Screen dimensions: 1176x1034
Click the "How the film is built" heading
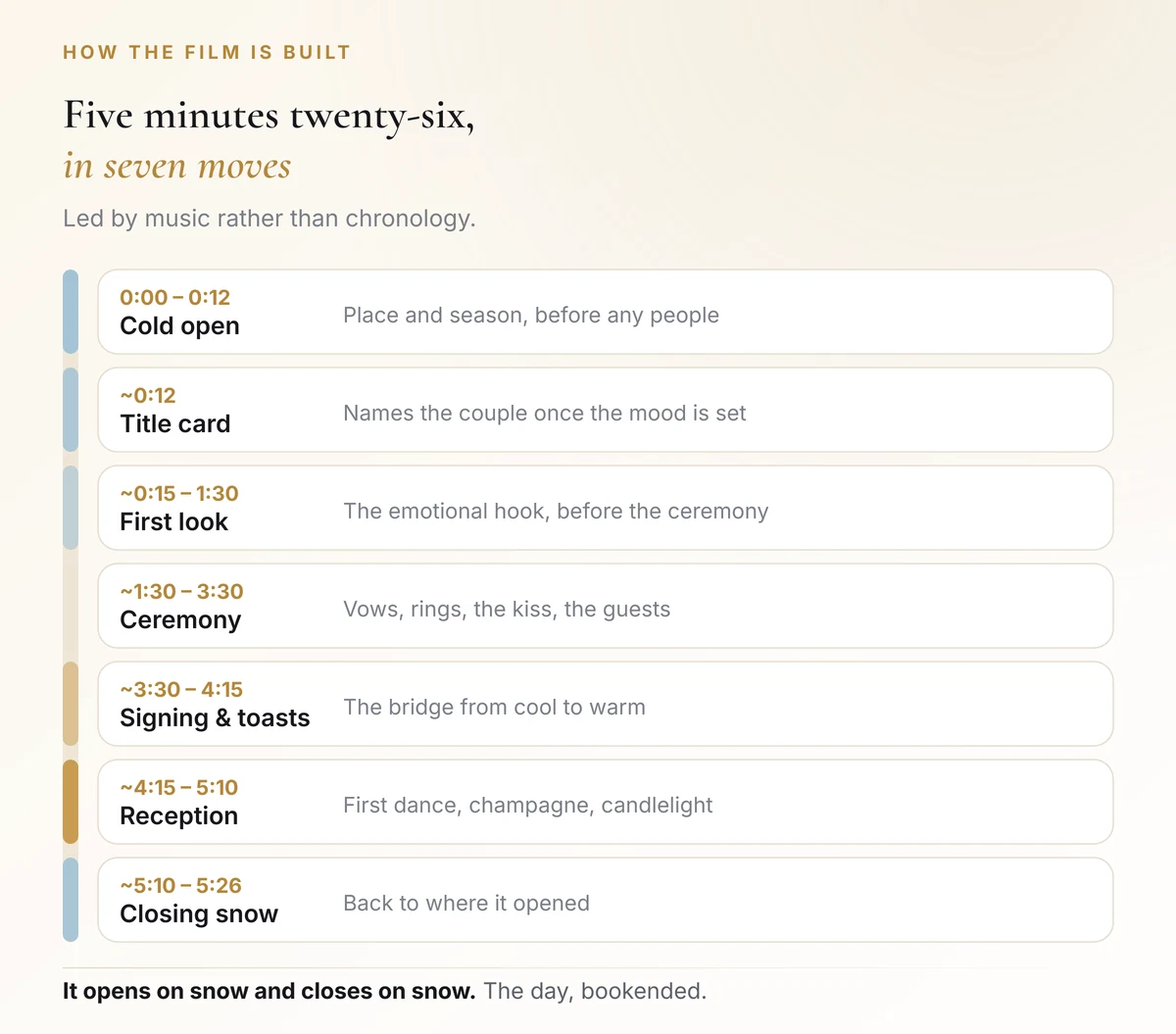207,52
